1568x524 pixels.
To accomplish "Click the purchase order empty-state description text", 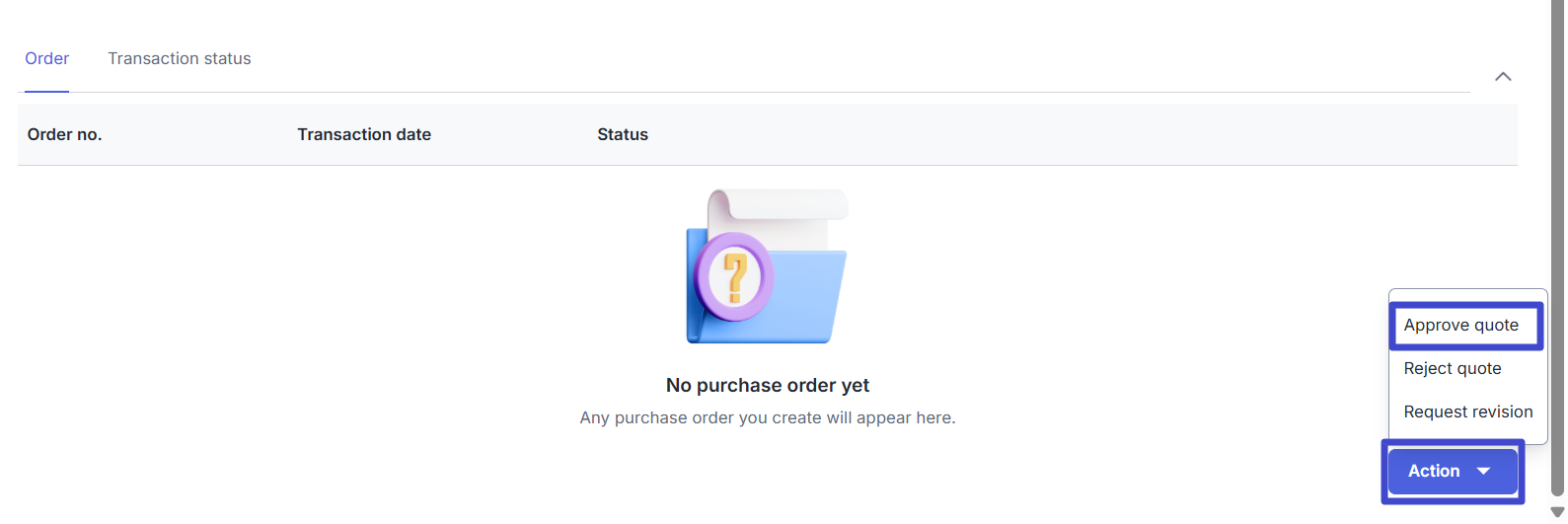I will coord(768,418).
